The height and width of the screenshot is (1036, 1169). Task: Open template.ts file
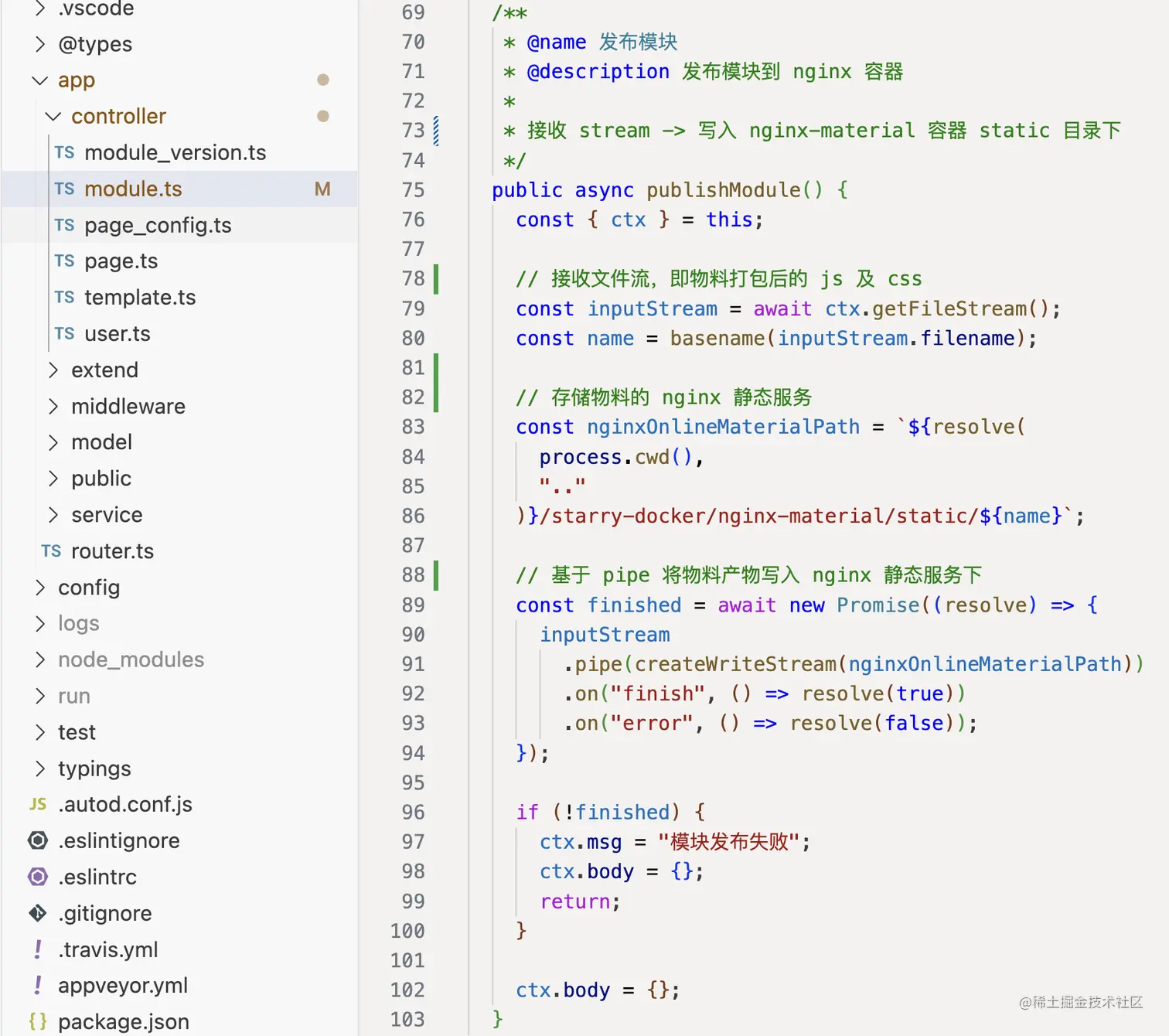coord(140,298)
